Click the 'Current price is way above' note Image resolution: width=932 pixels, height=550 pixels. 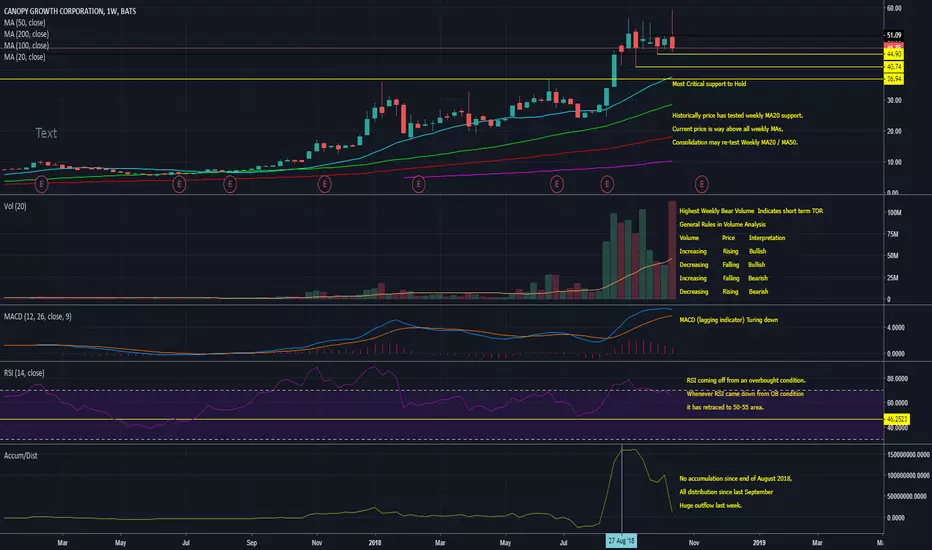pos(728,129)
